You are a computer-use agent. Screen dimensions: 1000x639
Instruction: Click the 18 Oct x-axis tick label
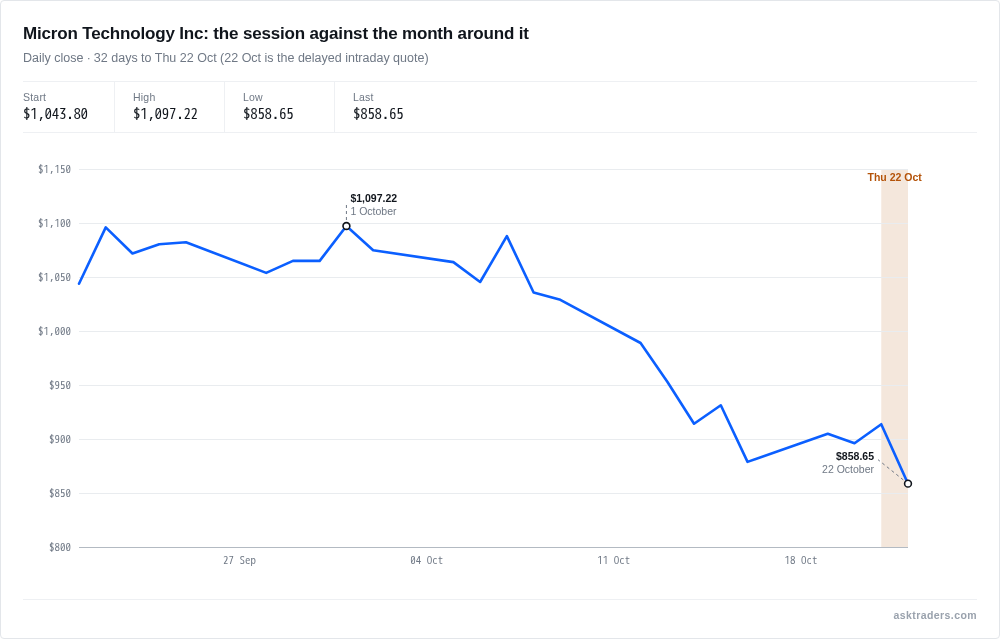coord(800,560)
